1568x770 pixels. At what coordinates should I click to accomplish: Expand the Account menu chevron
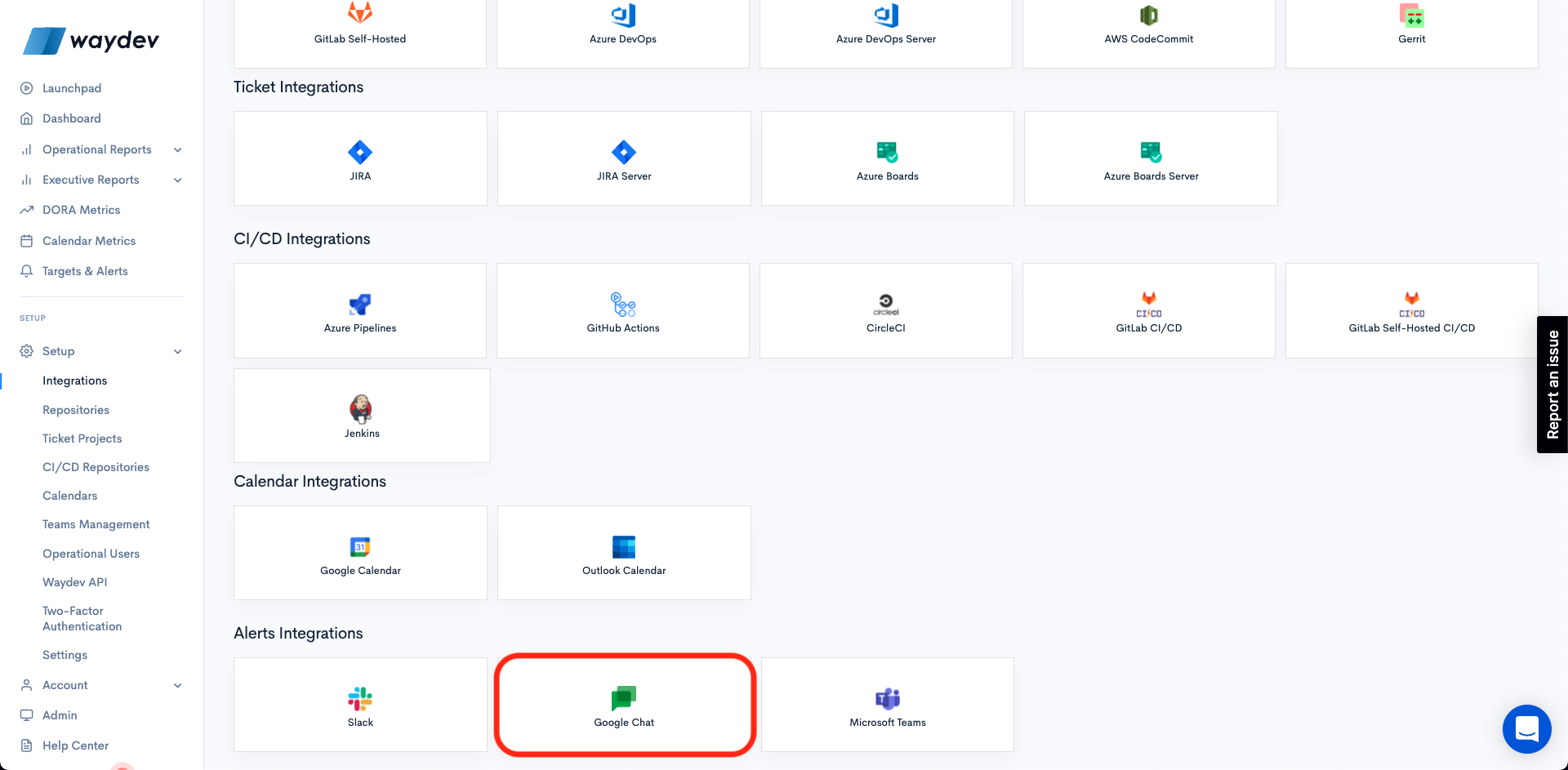click(178, 685)
